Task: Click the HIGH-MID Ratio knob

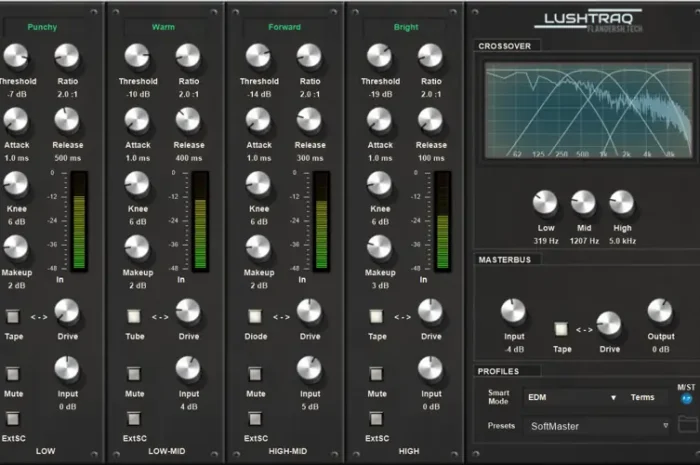Action: tap(309, 56)
